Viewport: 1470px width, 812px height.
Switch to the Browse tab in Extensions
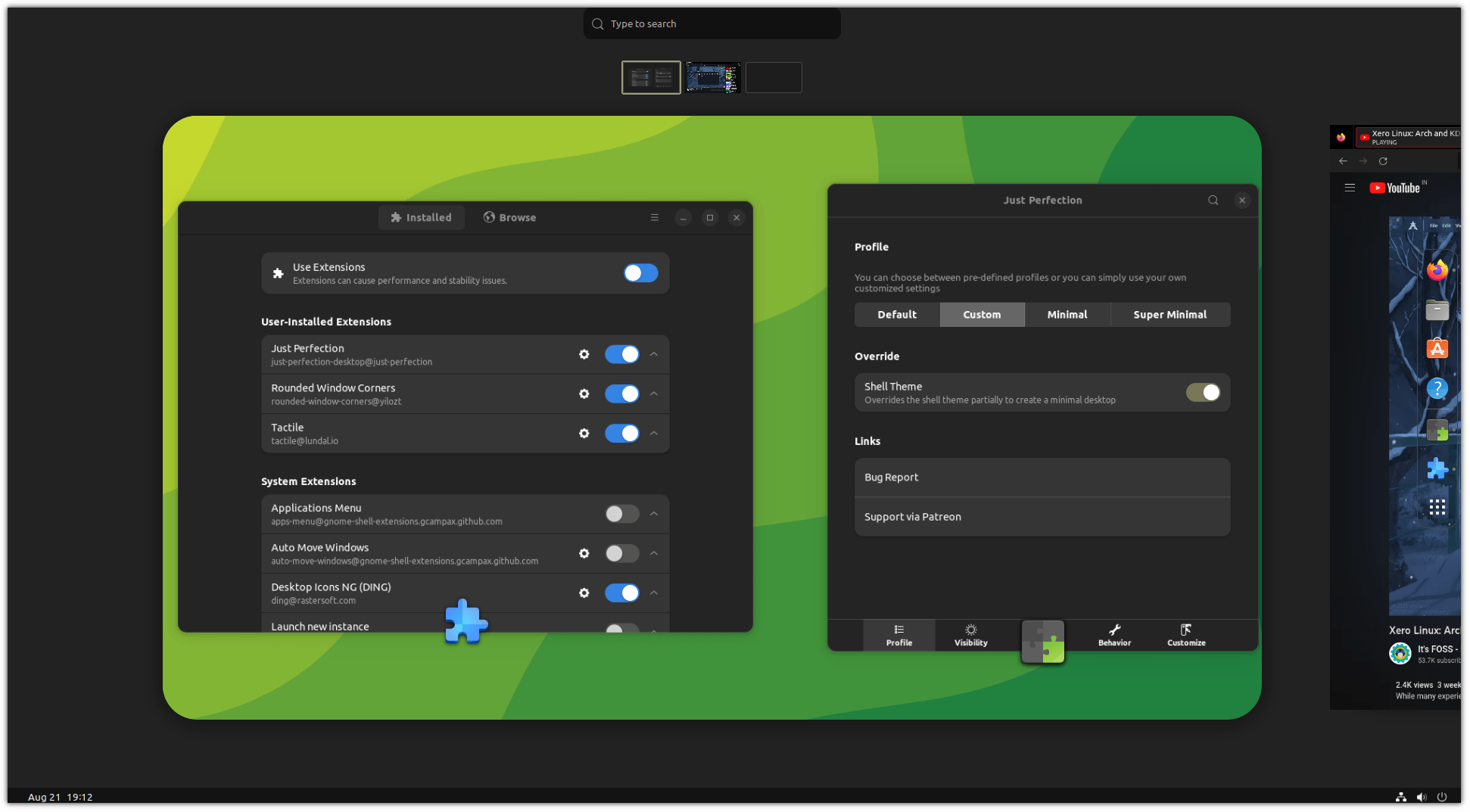point(509,217)
